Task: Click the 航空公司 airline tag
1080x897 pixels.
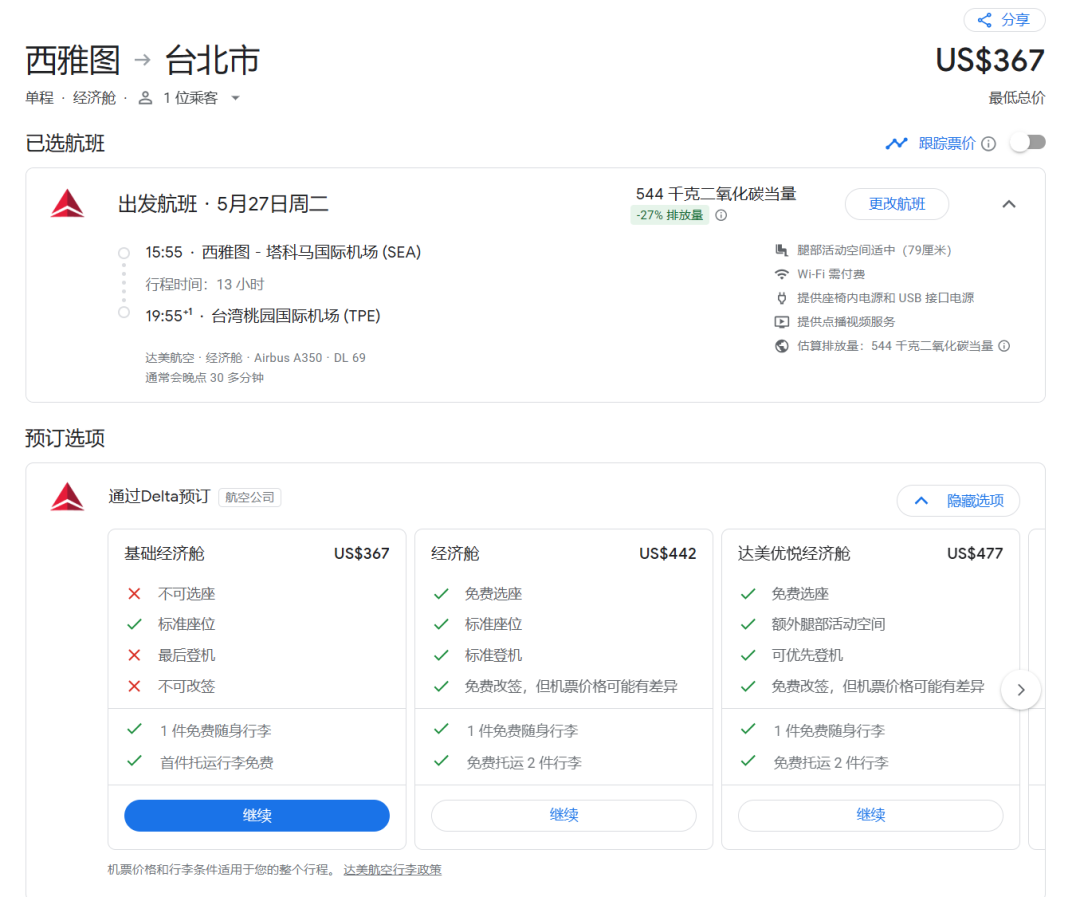Action: point(249,497)
